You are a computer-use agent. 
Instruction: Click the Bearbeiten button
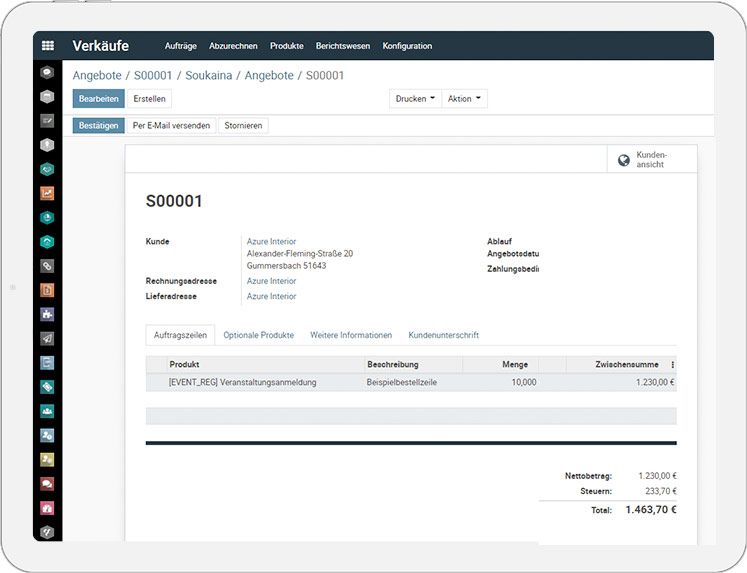coord(99,99)
